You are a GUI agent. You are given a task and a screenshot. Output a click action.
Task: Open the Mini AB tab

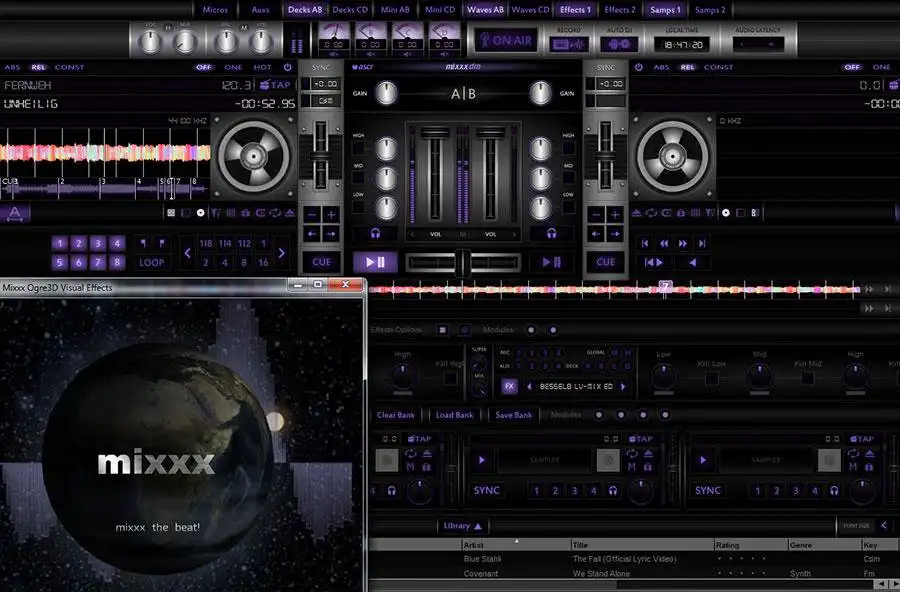click(x=395, y=10)
